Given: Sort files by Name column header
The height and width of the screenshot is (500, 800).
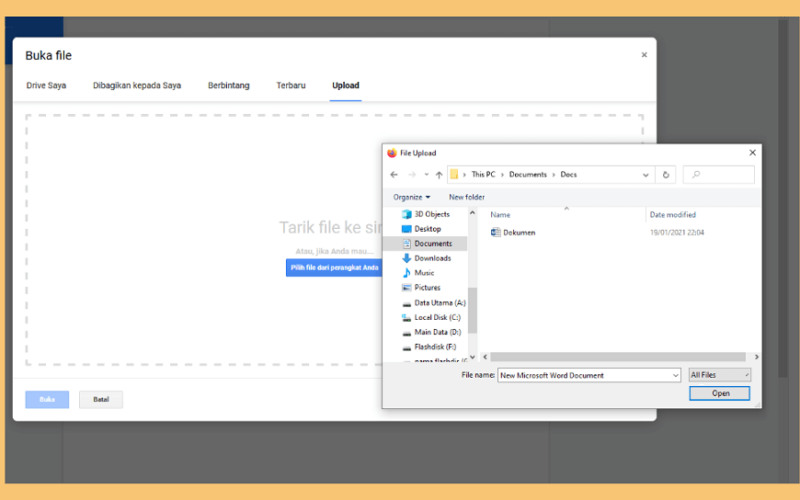Looking at the screenshot, I should point(501,215).
